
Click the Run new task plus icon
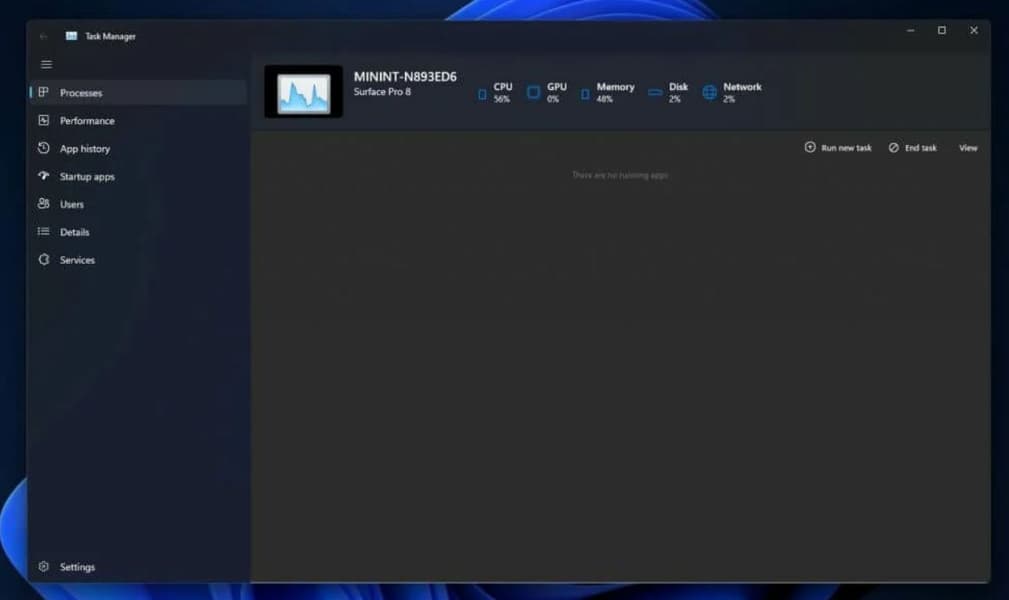(810, 147)
